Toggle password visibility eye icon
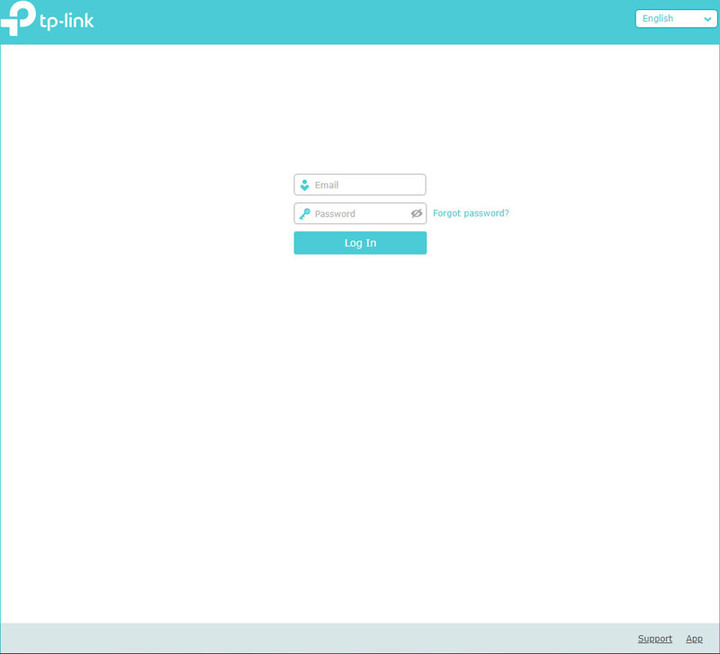 click(x=416, y=214)
